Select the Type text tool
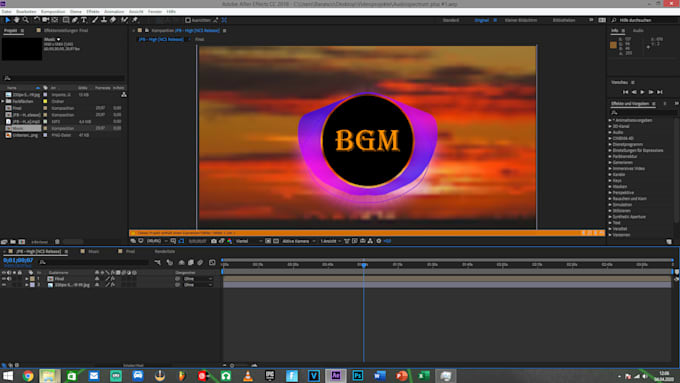 [84, 20]
